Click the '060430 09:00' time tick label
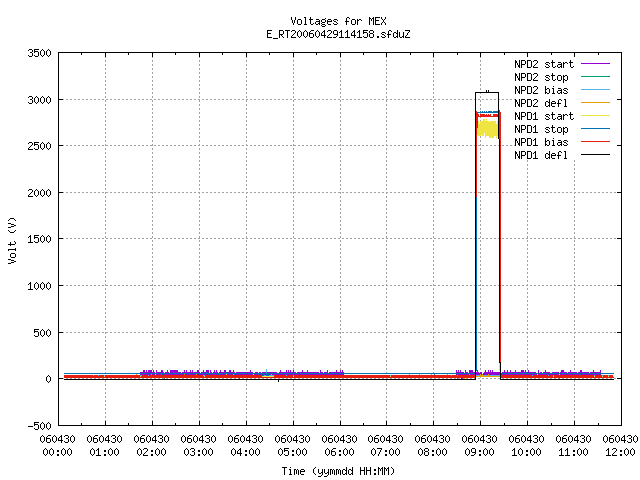 (479, 446)
